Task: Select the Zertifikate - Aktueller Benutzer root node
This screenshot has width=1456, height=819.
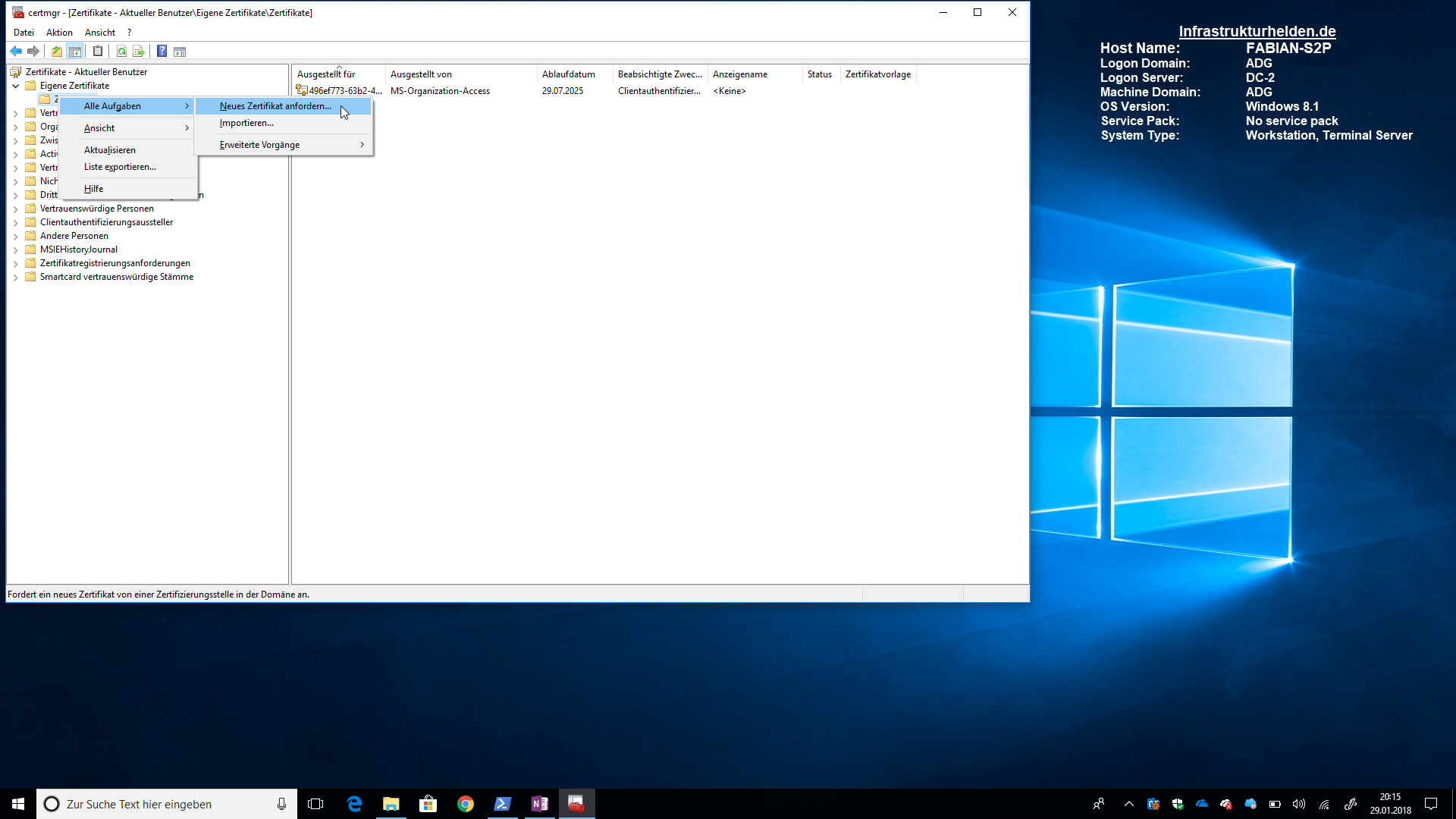Action: (86, 72)
